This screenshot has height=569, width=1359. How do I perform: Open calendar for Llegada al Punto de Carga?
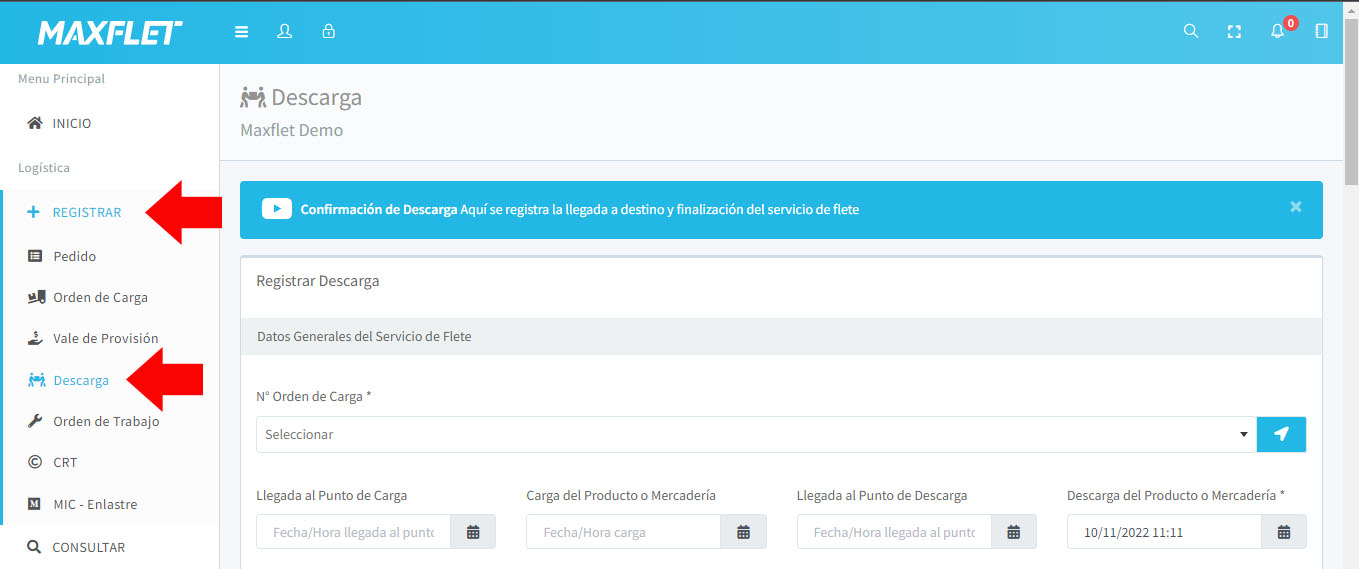click(x=473, y=532)
